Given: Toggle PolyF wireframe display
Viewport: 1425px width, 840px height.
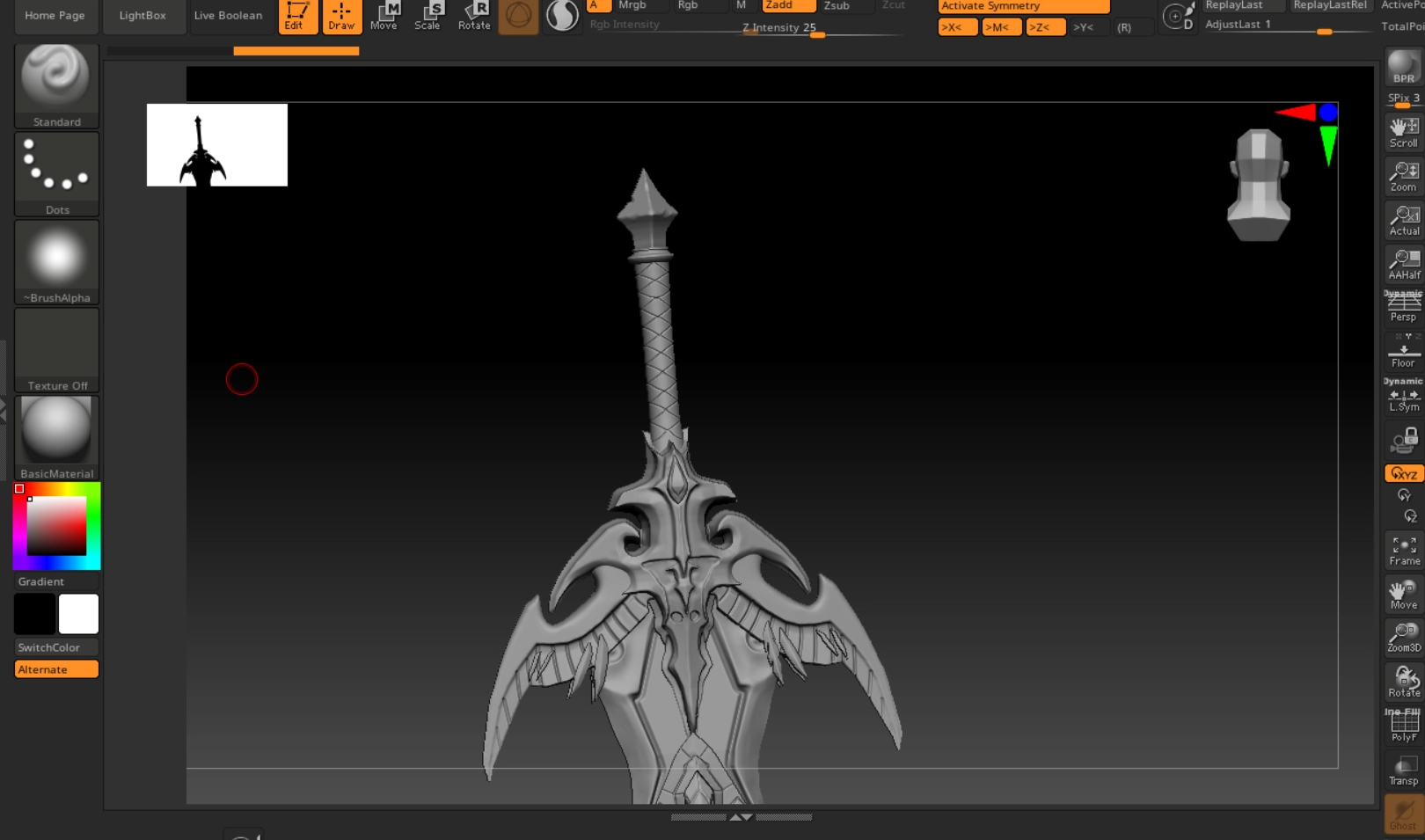Looking at the screenshot, I should click(1404, 726).
